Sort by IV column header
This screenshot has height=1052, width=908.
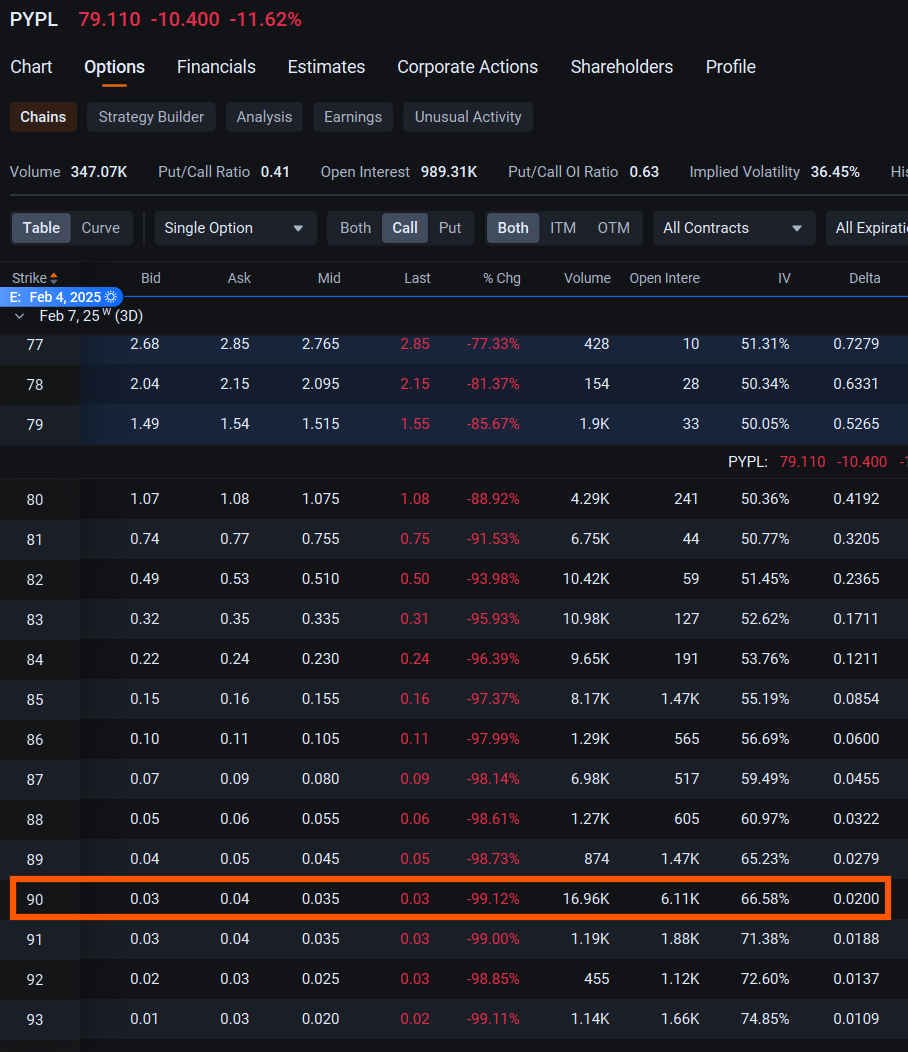(784, 278)
